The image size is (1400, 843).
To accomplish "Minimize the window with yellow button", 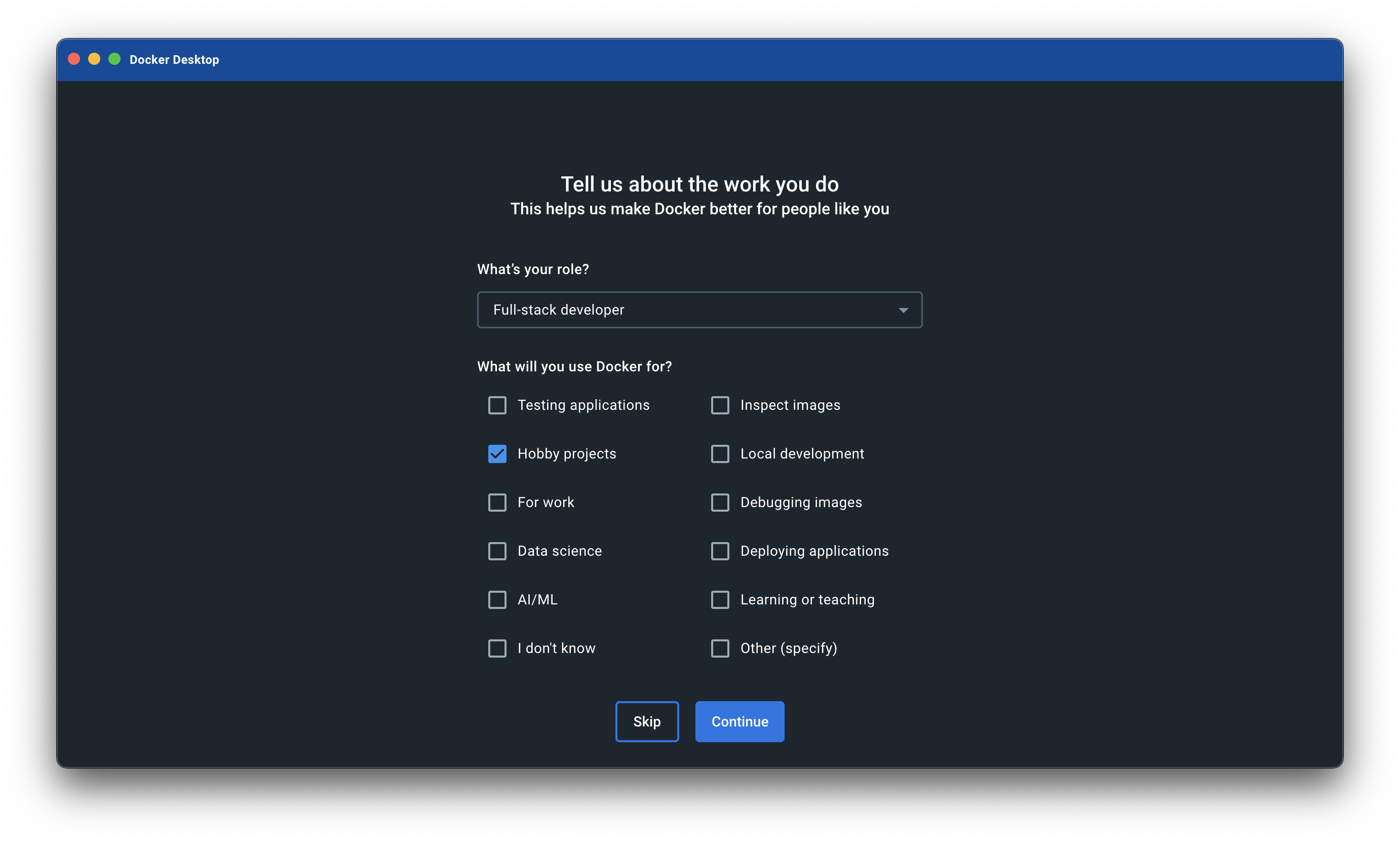I will (x=94, y=59).
